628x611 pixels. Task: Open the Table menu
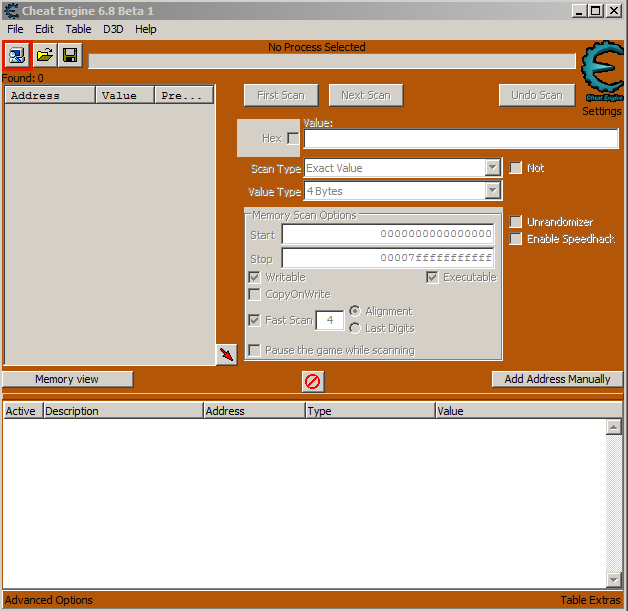(78, 29)
